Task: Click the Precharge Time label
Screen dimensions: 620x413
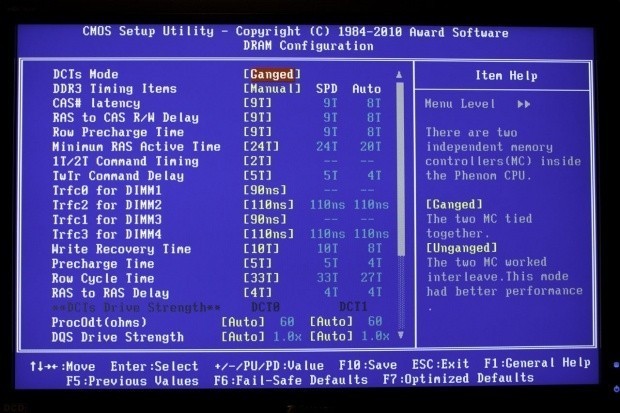Action: [103, 264]
